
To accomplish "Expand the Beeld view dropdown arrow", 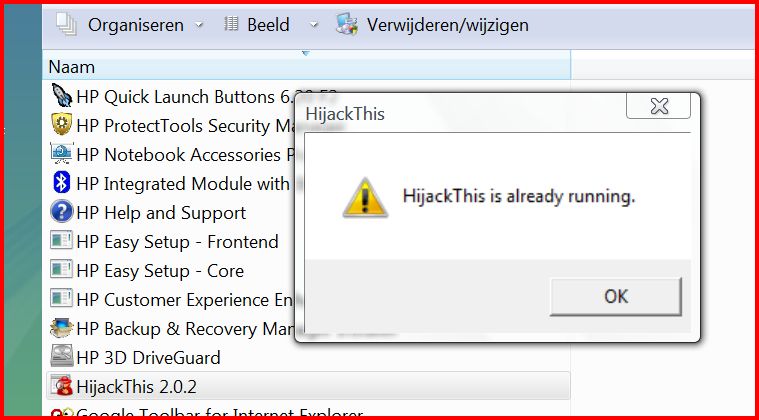I will (314, 25).
